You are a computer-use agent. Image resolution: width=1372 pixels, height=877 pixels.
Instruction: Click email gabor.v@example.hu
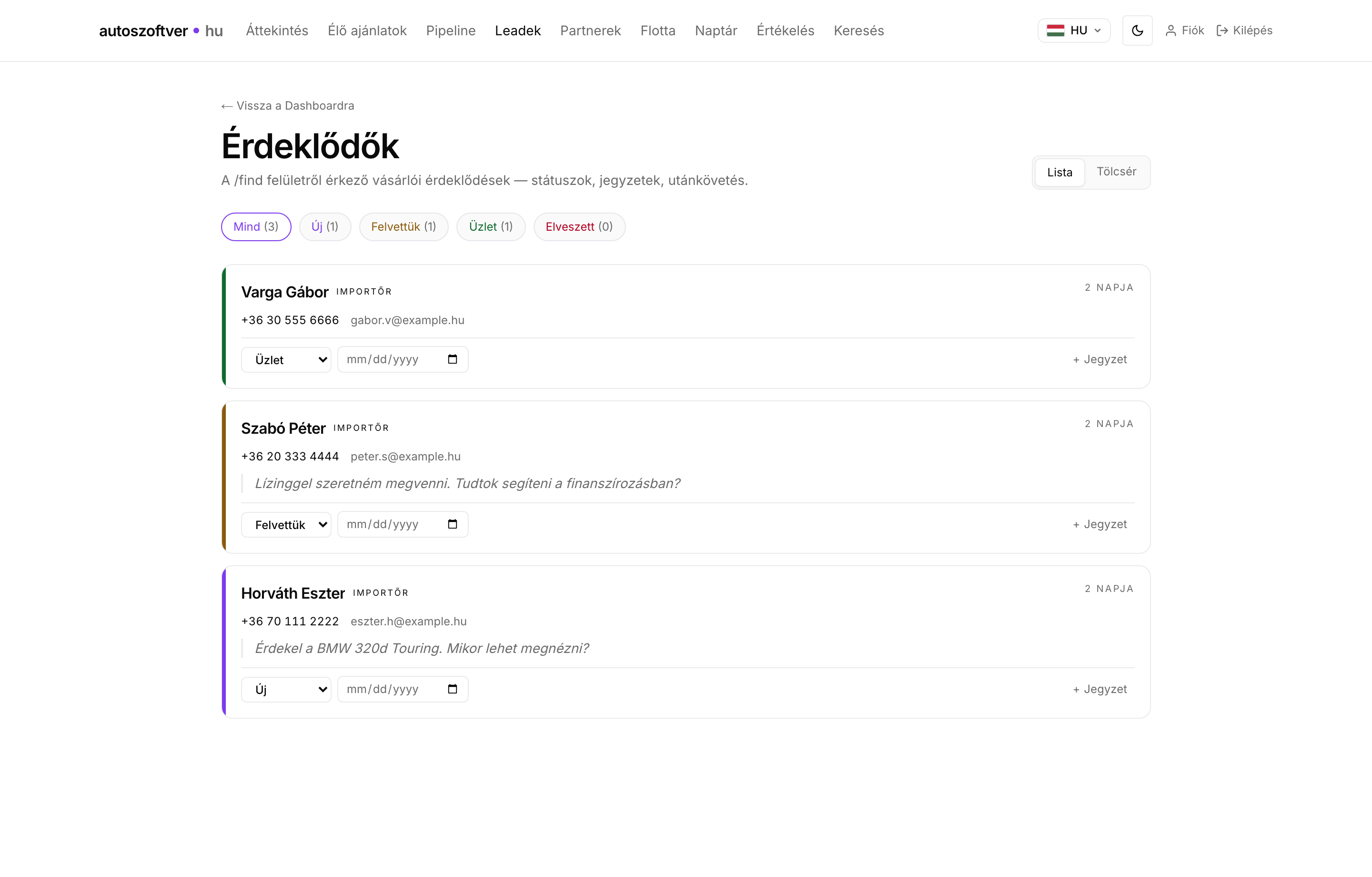[x=407, y=320]
